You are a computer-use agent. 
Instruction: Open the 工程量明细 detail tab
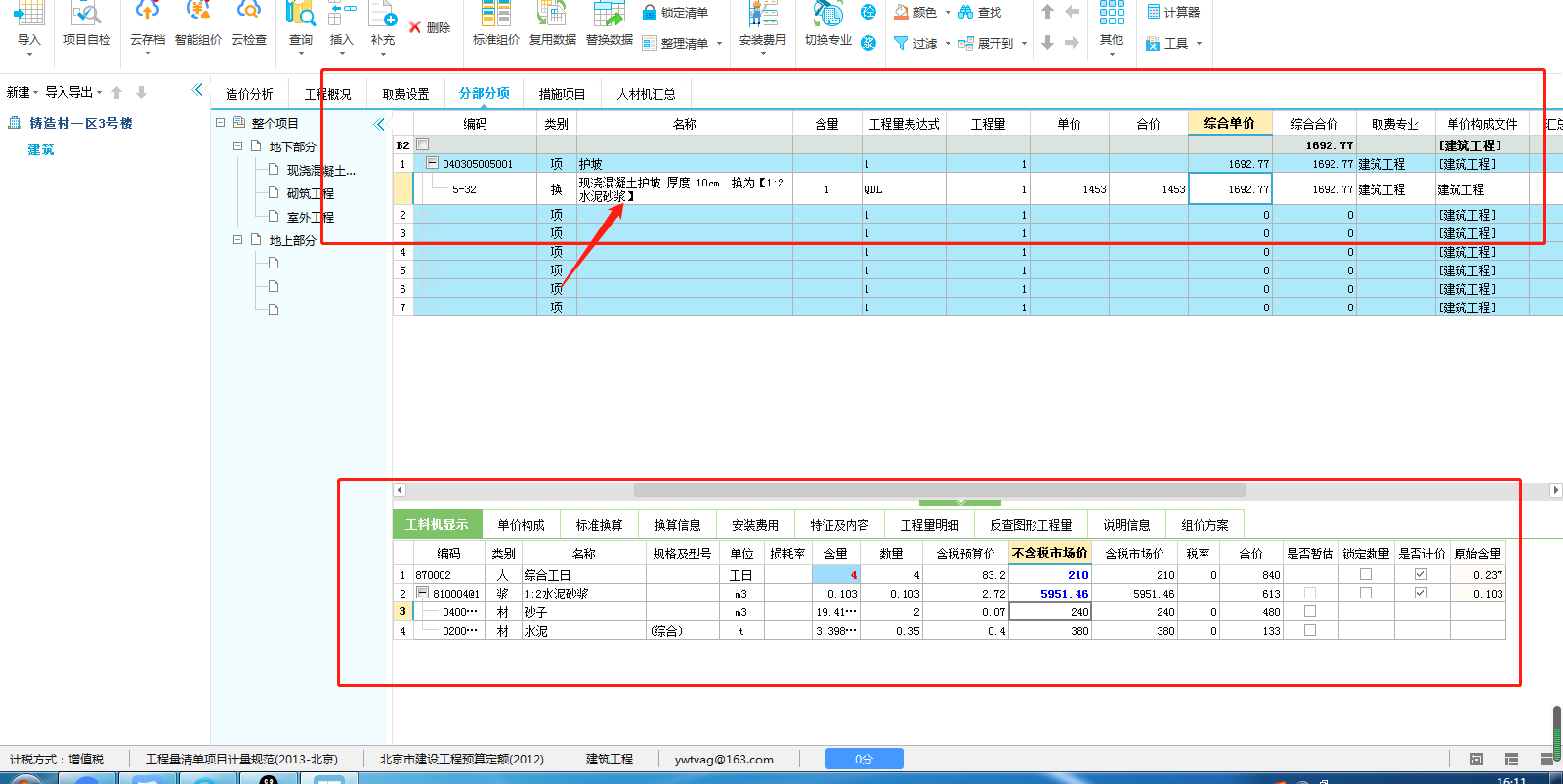pos(929,525)
